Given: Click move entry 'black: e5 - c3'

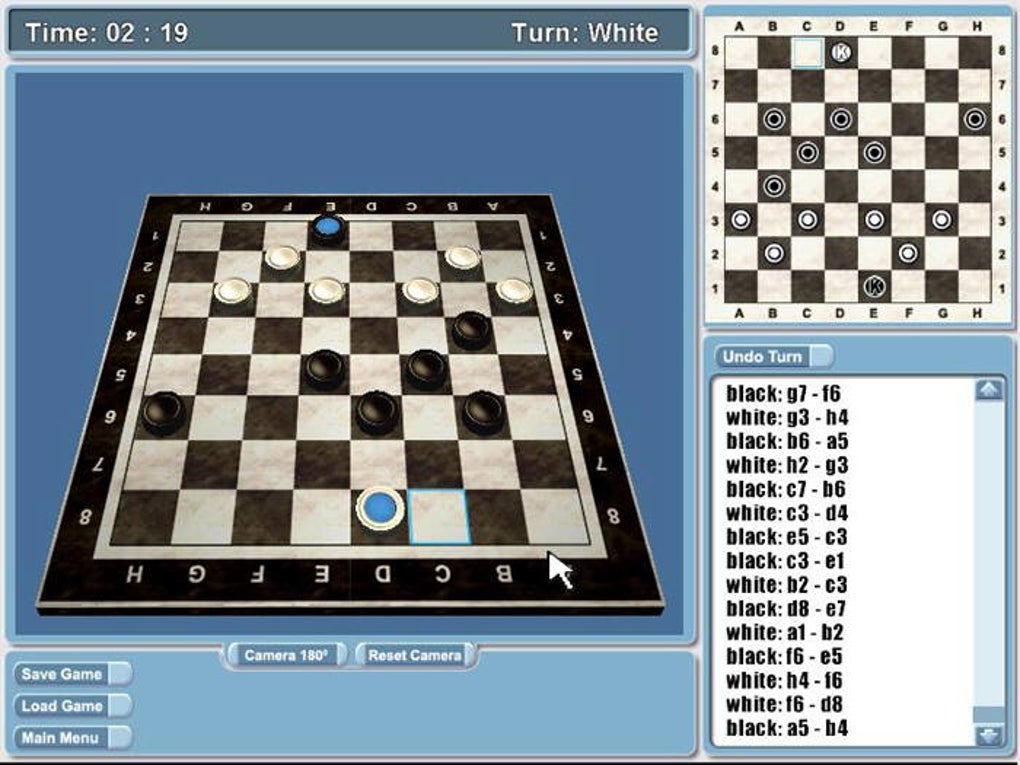Looking at the screenshot, I should coord(786,537).
